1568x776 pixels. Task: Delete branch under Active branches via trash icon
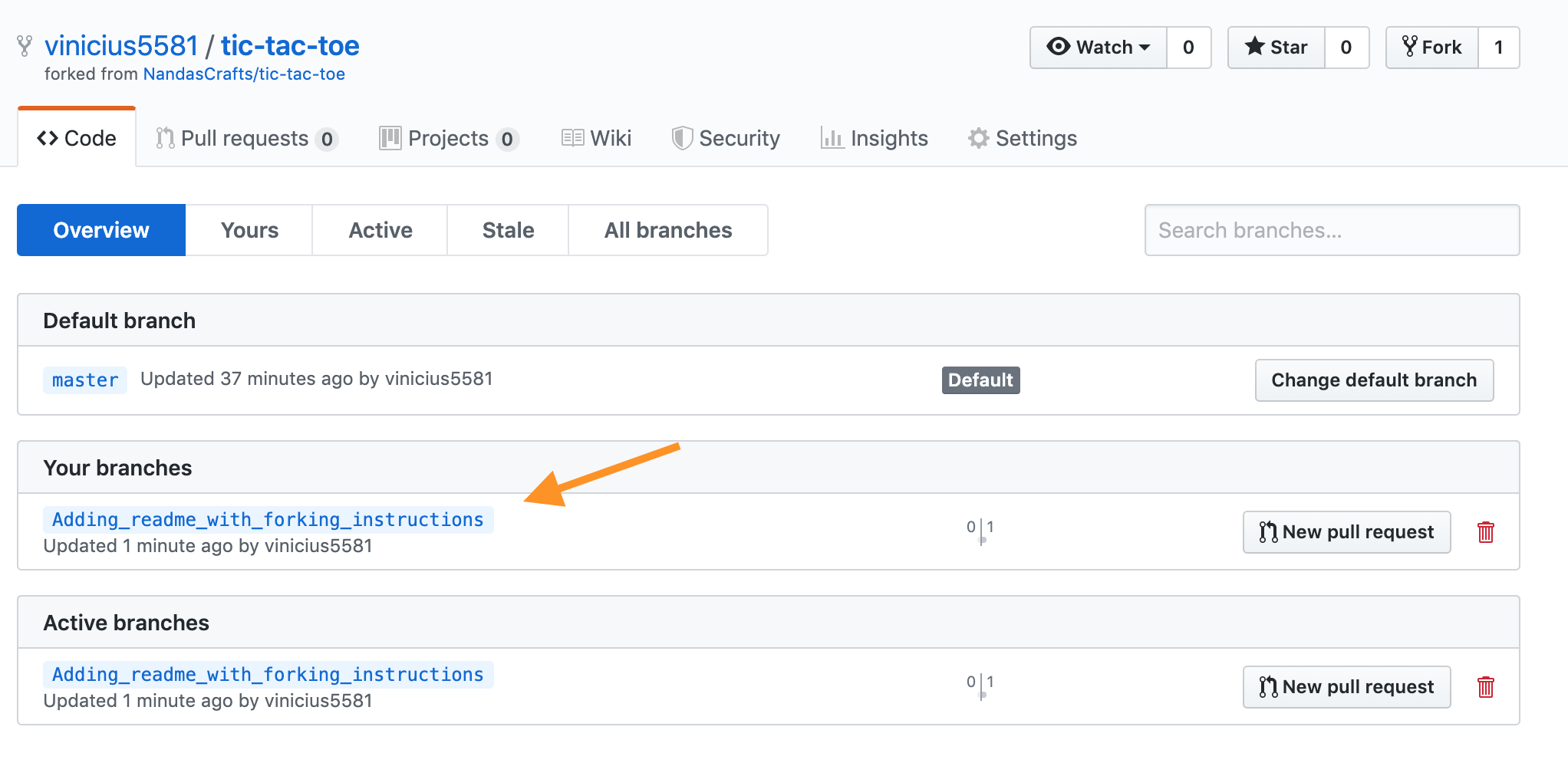[x=1485, y=687]
